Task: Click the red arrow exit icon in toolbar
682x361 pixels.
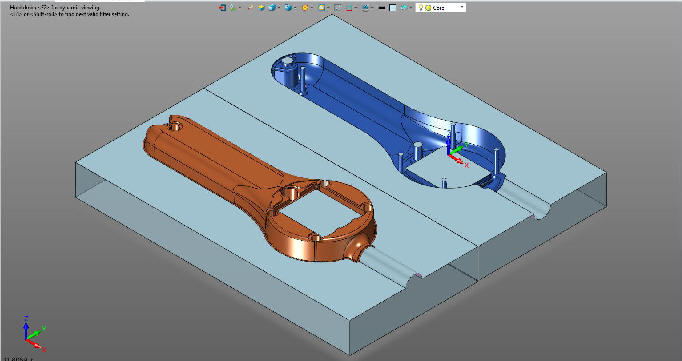Action: click(x=222, y=7)
